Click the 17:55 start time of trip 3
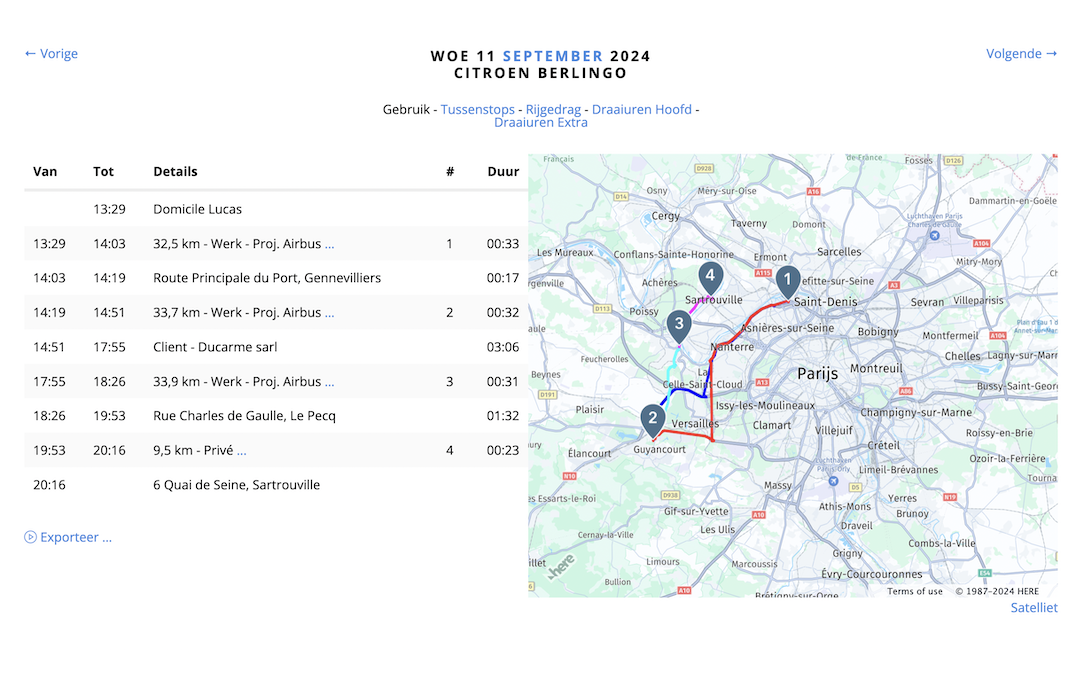This screenshot has width=1080, height=680. 50,382
